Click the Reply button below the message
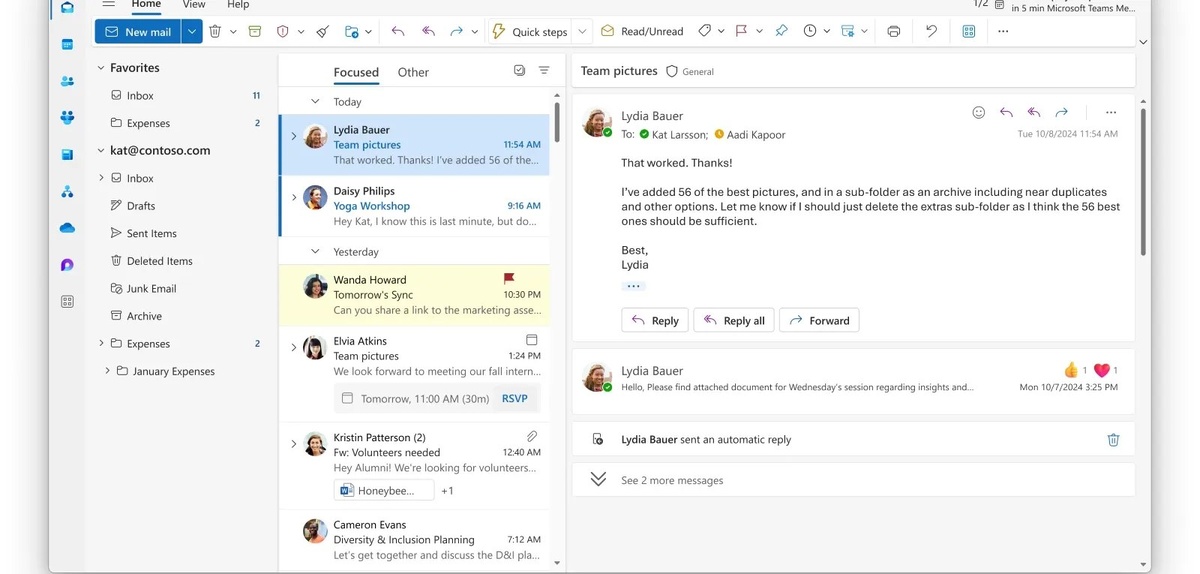Screen dimensions: 1200x574 (655, 320)
